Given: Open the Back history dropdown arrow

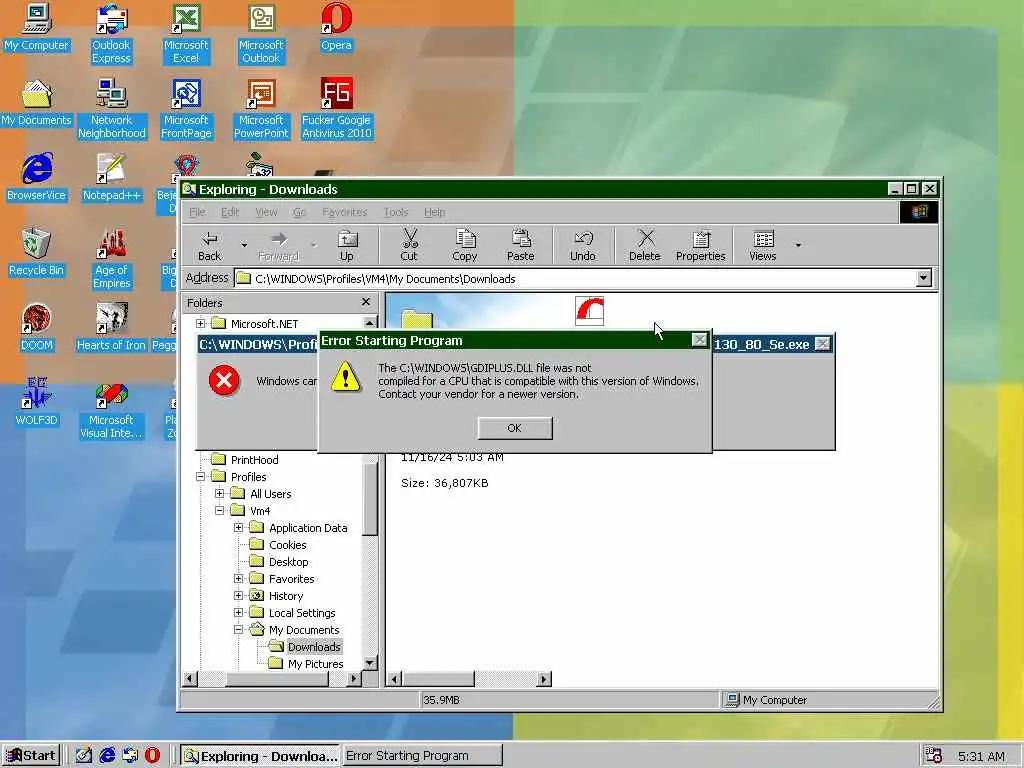Looking at the screenshot, I should 244,246.
